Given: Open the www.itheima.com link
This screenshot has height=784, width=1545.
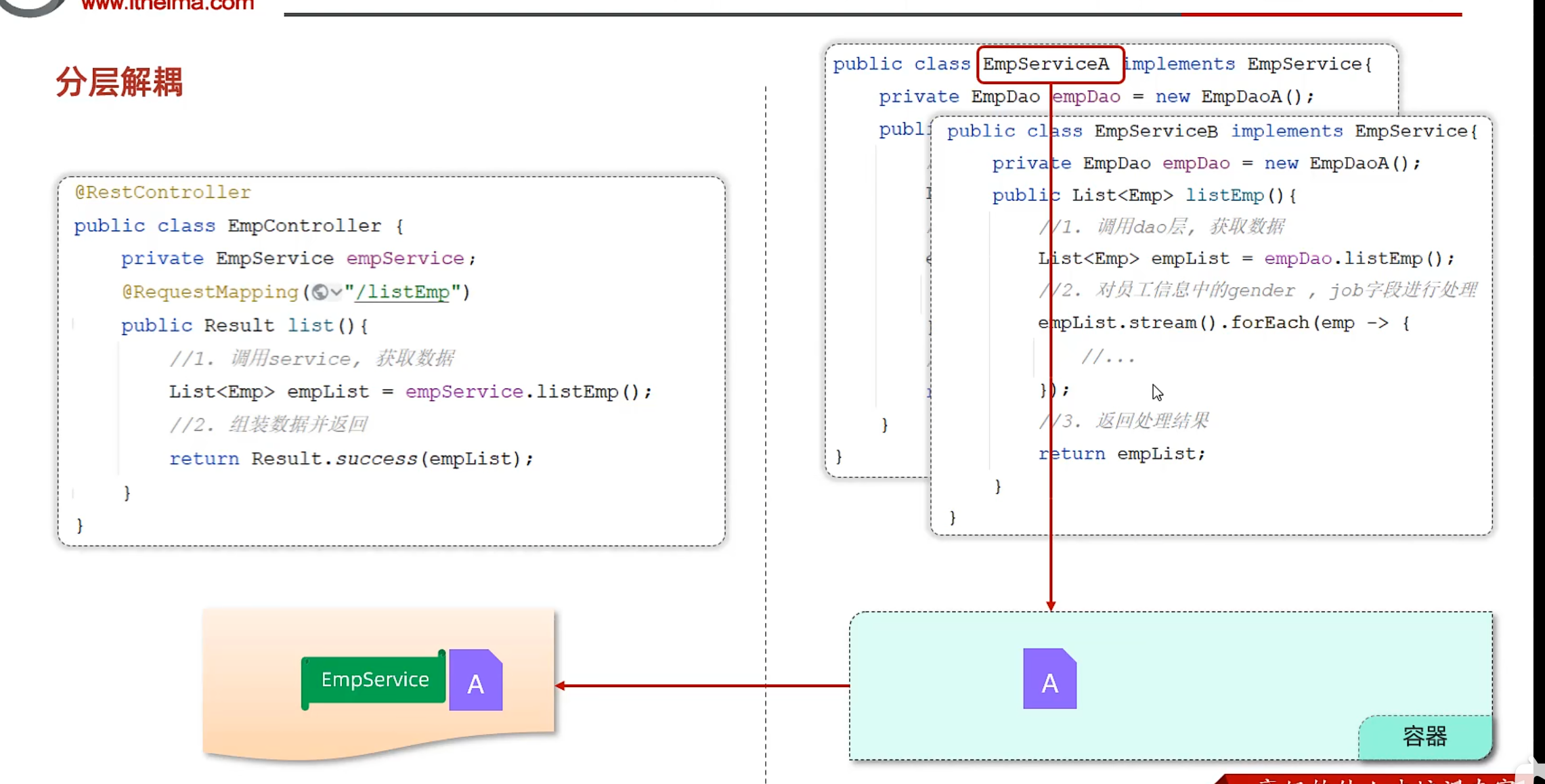Looking at the screenshot, I should (x=167, y=5).
